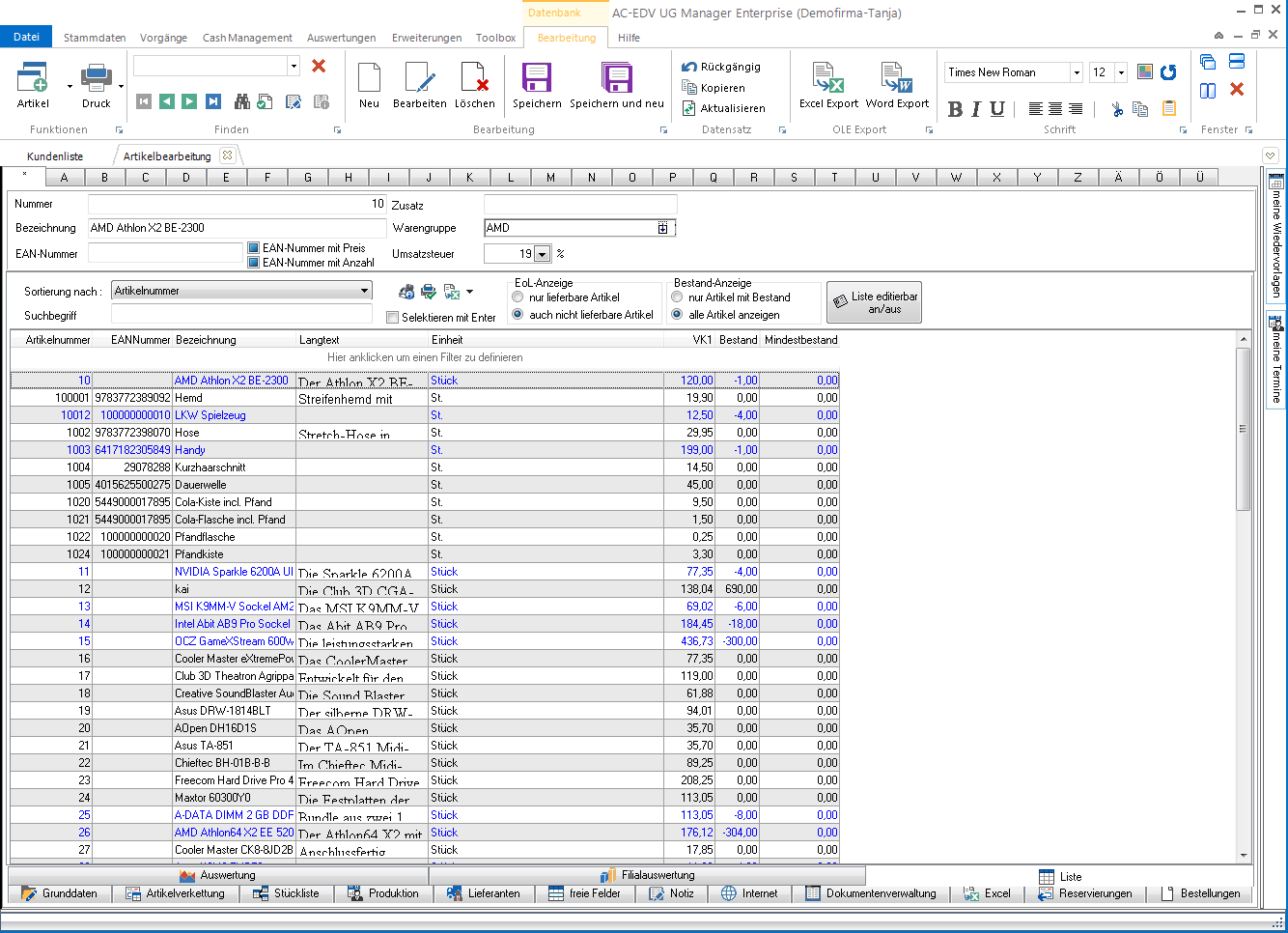
Task: Expand the Warengruppe AMD dropdown
Action: pyautogui.click(x=663, y=228)
